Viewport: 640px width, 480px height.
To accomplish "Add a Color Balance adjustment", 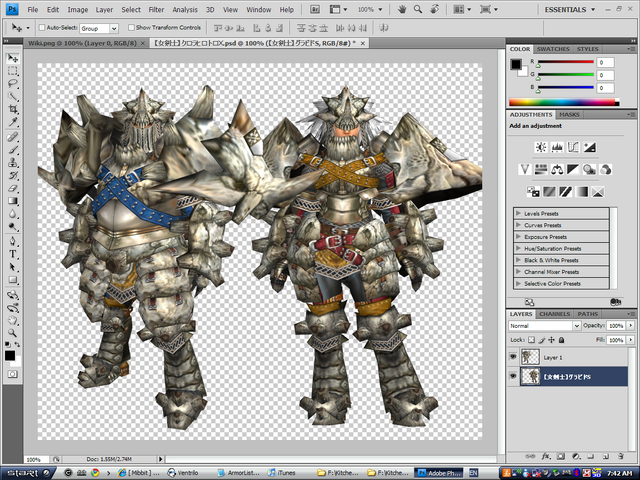I will (x=557, y=169).
